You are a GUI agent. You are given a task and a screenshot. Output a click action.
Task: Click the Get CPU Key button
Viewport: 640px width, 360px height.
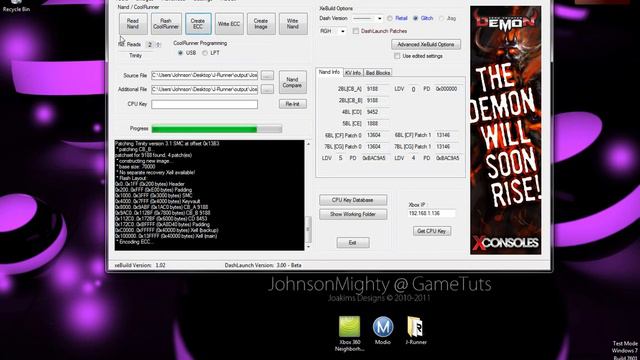pos(431,231)
